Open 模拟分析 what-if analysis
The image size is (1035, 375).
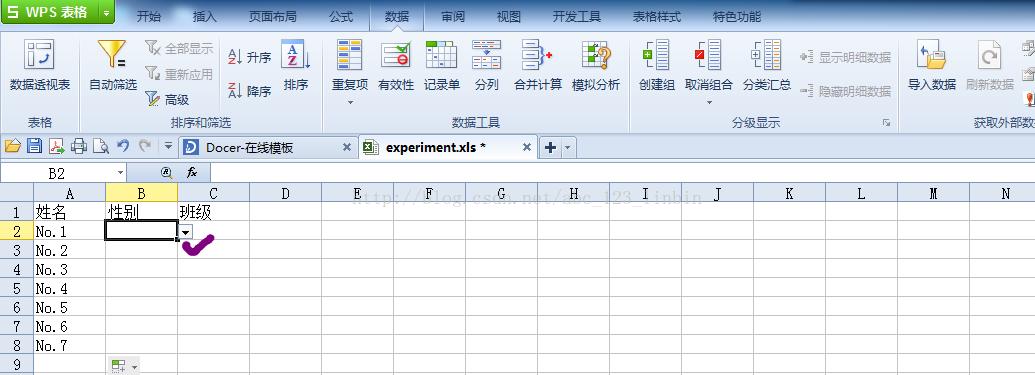click(596, 65)
